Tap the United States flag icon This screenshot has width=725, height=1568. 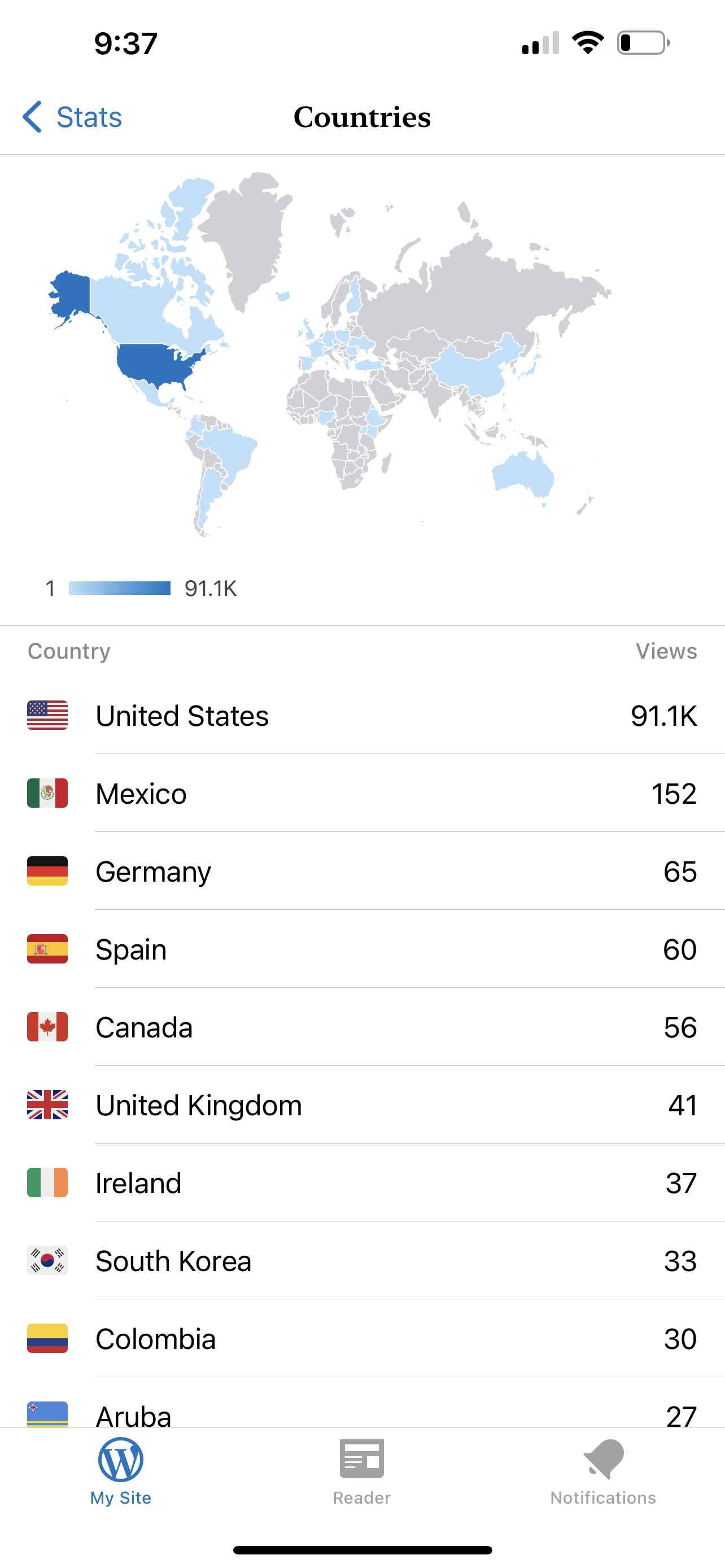47,715
